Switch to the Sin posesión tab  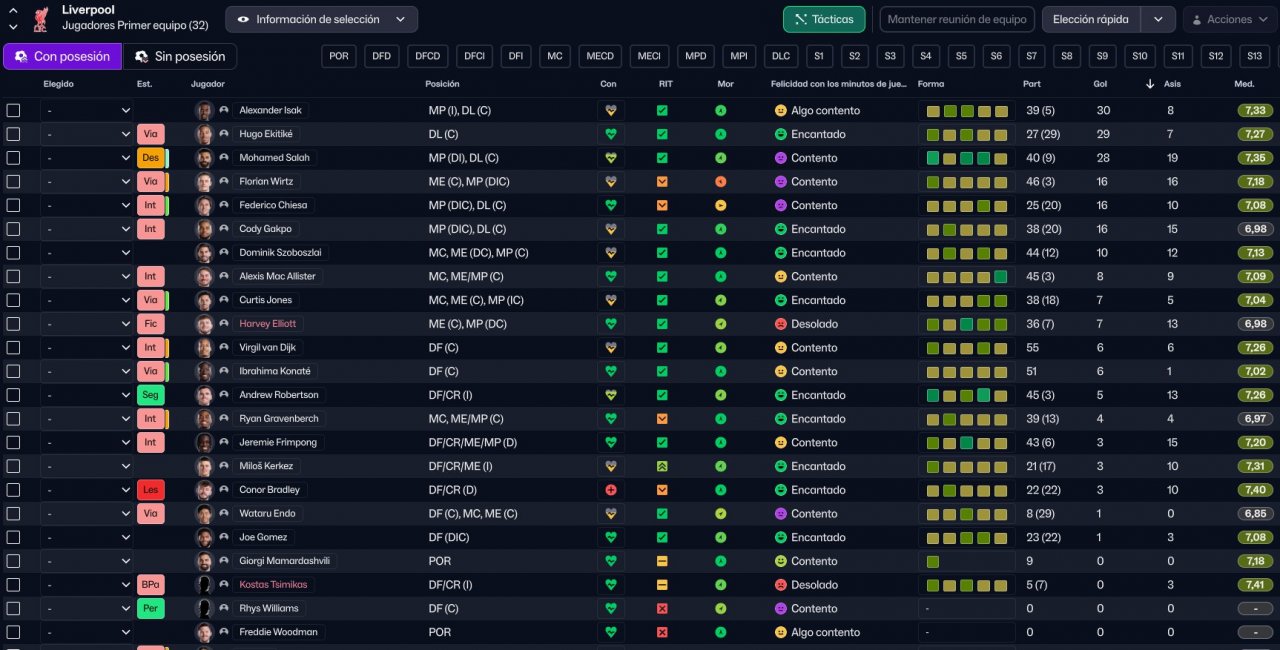[180, 57]
